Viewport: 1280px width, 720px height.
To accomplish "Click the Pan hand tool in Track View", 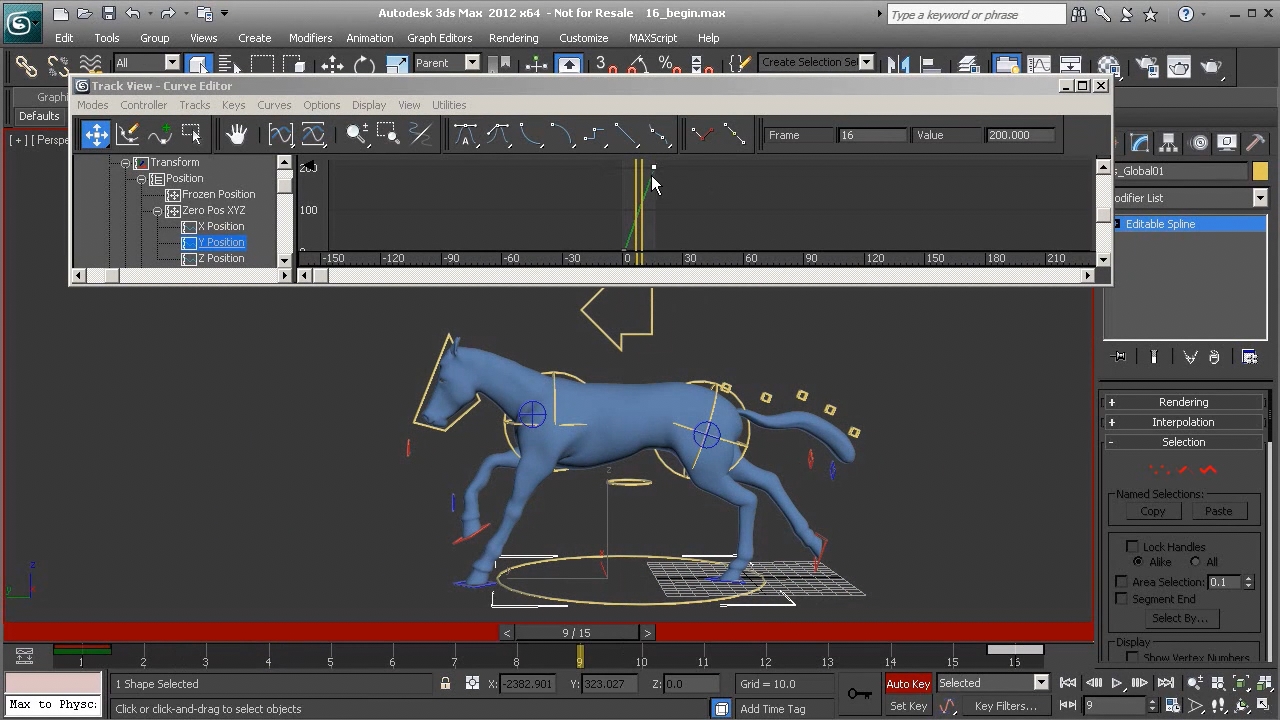I will (236, 134).
